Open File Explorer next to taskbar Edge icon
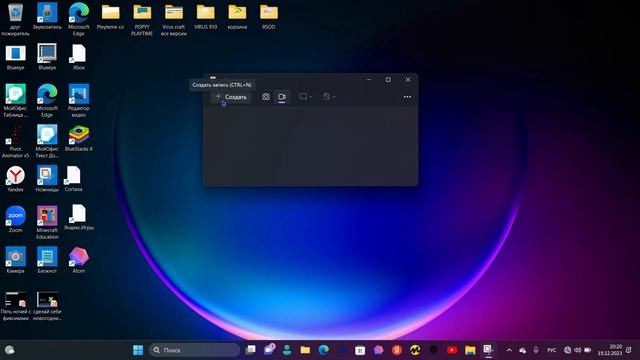Screen dimensions: 640x360 pos(305,350)
